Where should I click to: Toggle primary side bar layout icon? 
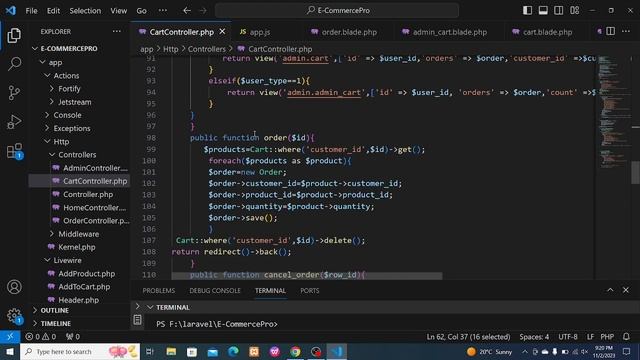(527, 10)
